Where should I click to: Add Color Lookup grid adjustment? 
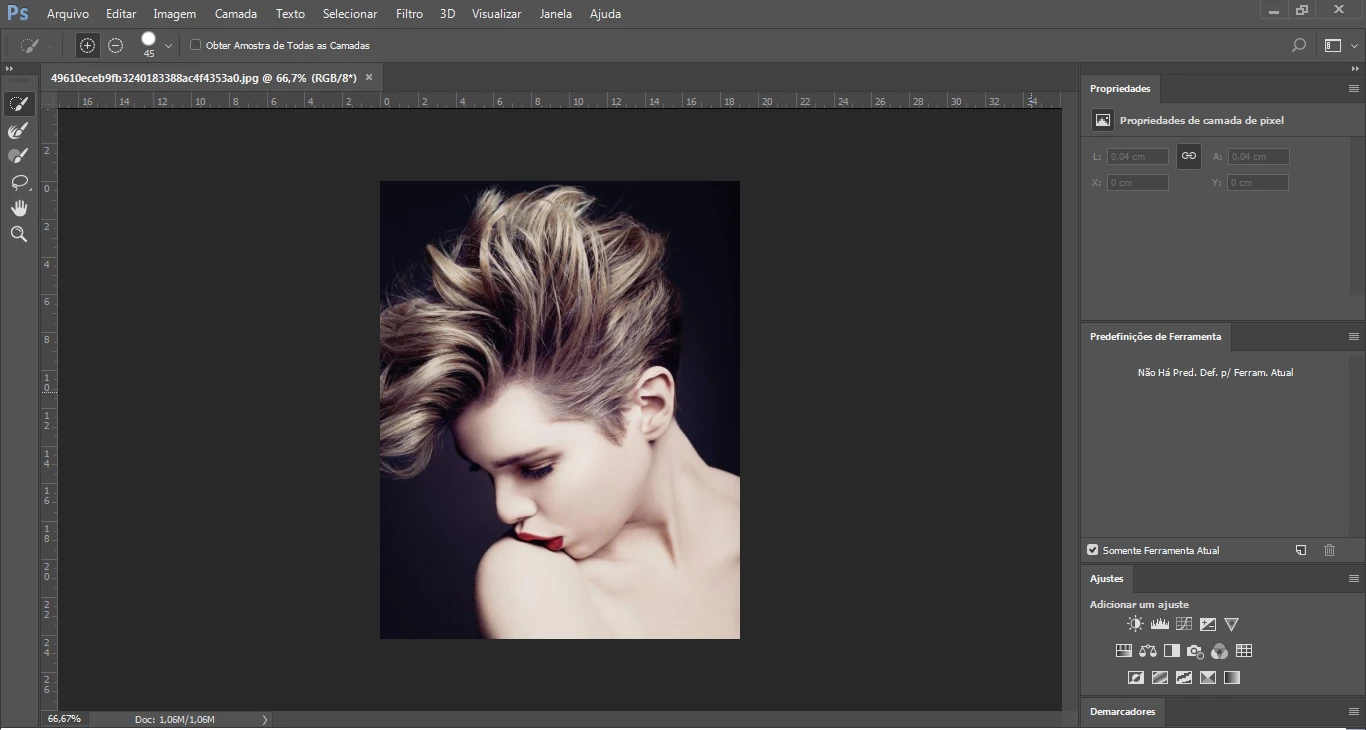(1244, 651)
